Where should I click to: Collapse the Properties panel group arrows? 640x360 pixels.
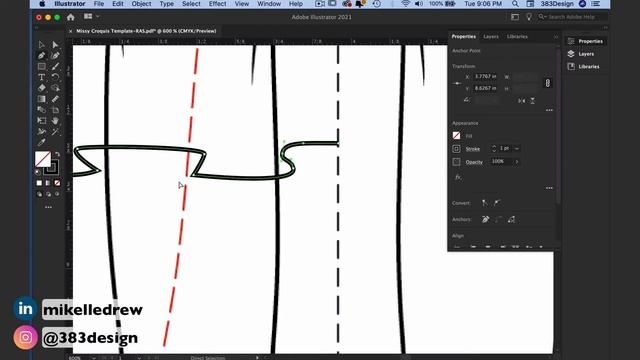point(556,37)
